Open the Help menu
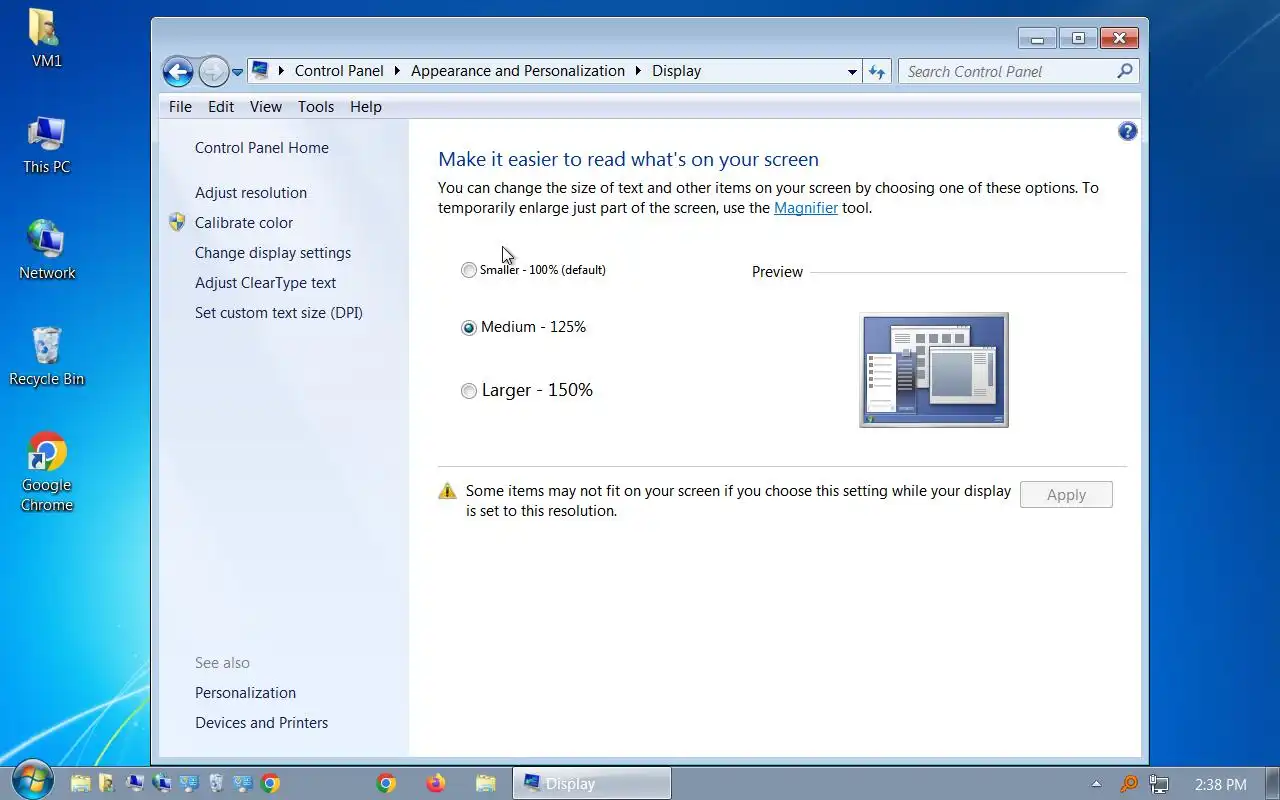 366,106
